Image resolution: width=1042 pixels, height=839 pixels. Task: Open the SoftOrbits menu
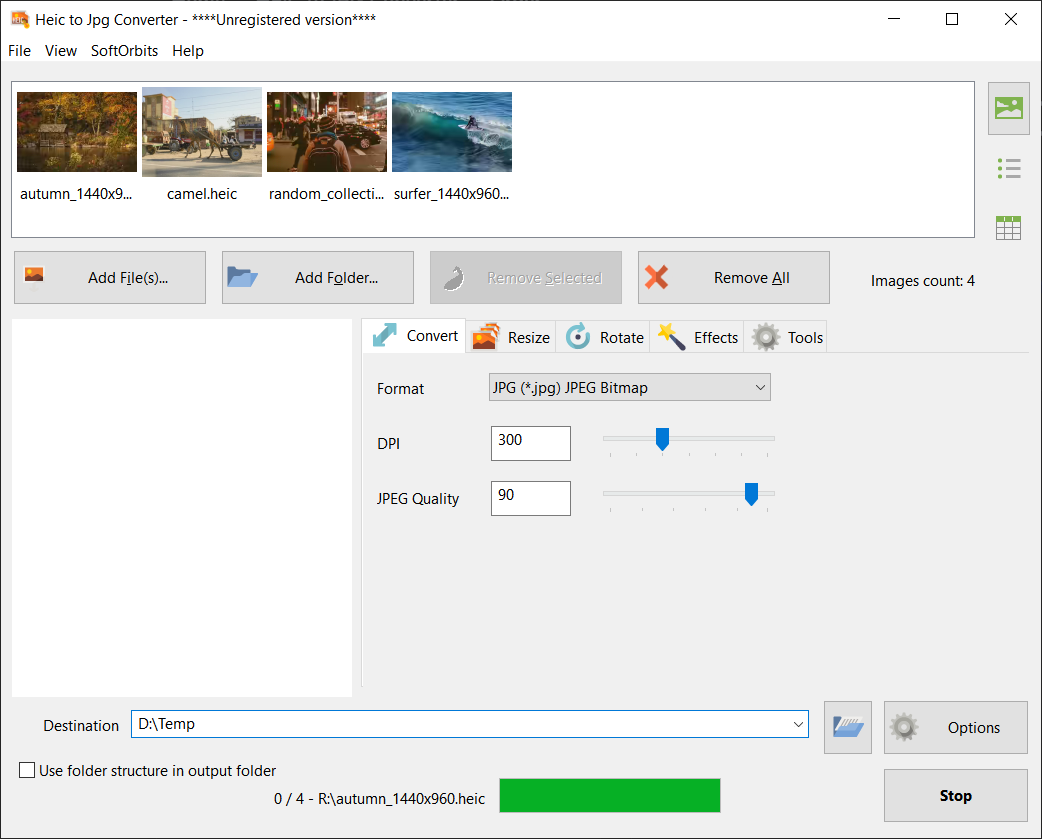click(124, 51)
